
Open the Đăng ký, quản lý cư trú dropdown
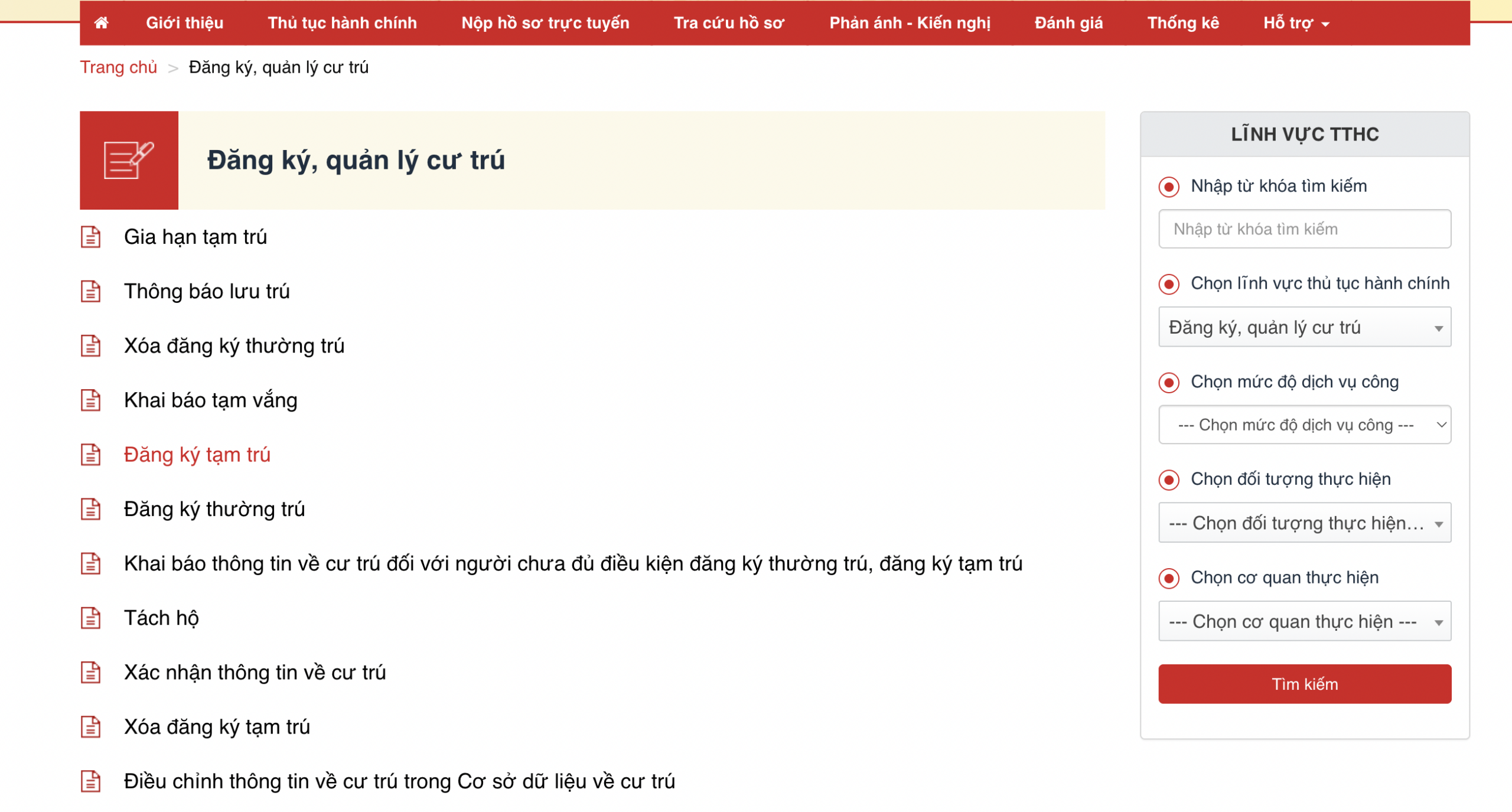click(1304, 327)
